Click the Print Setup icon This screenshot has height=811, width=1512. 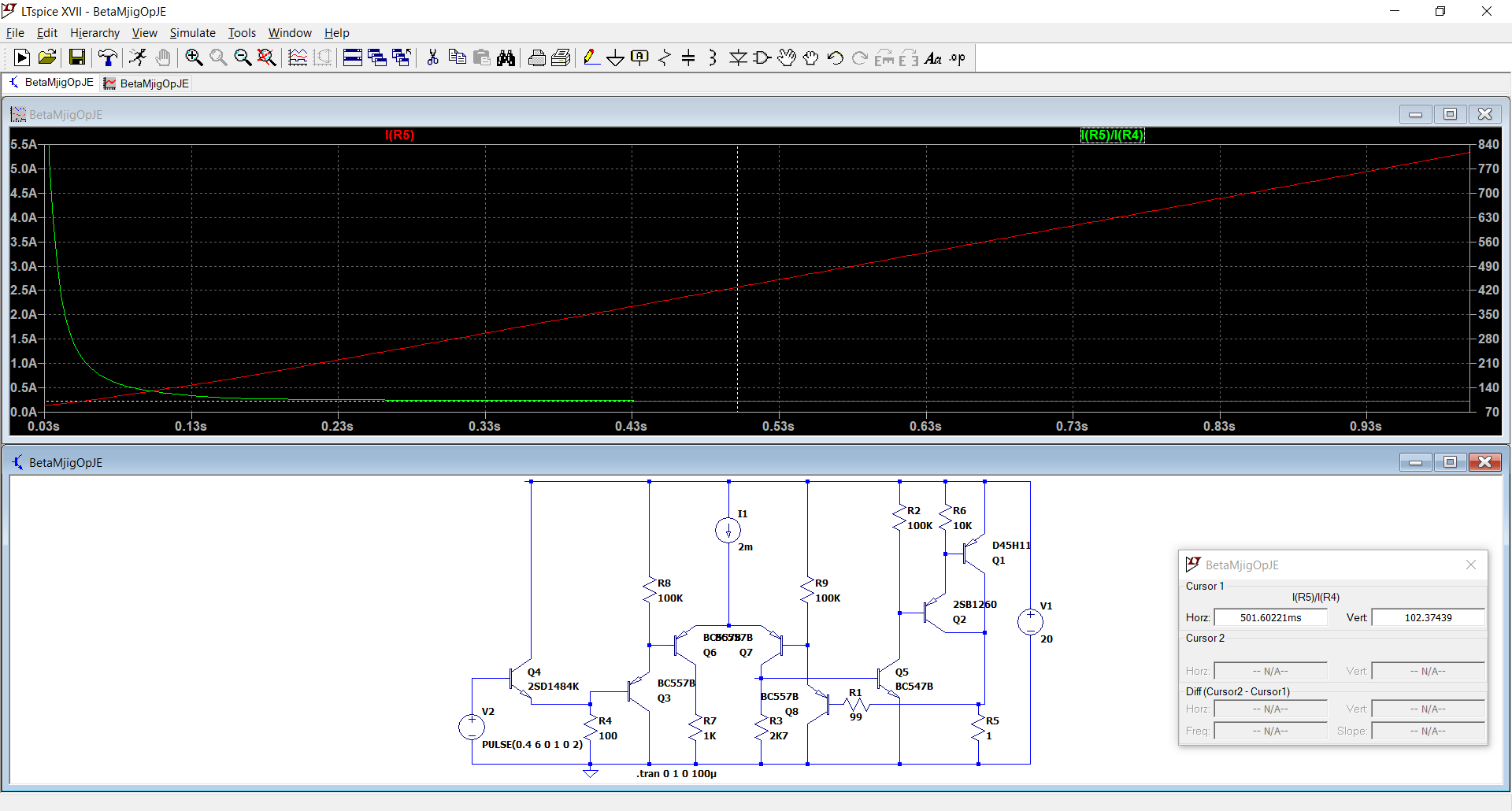561,57
